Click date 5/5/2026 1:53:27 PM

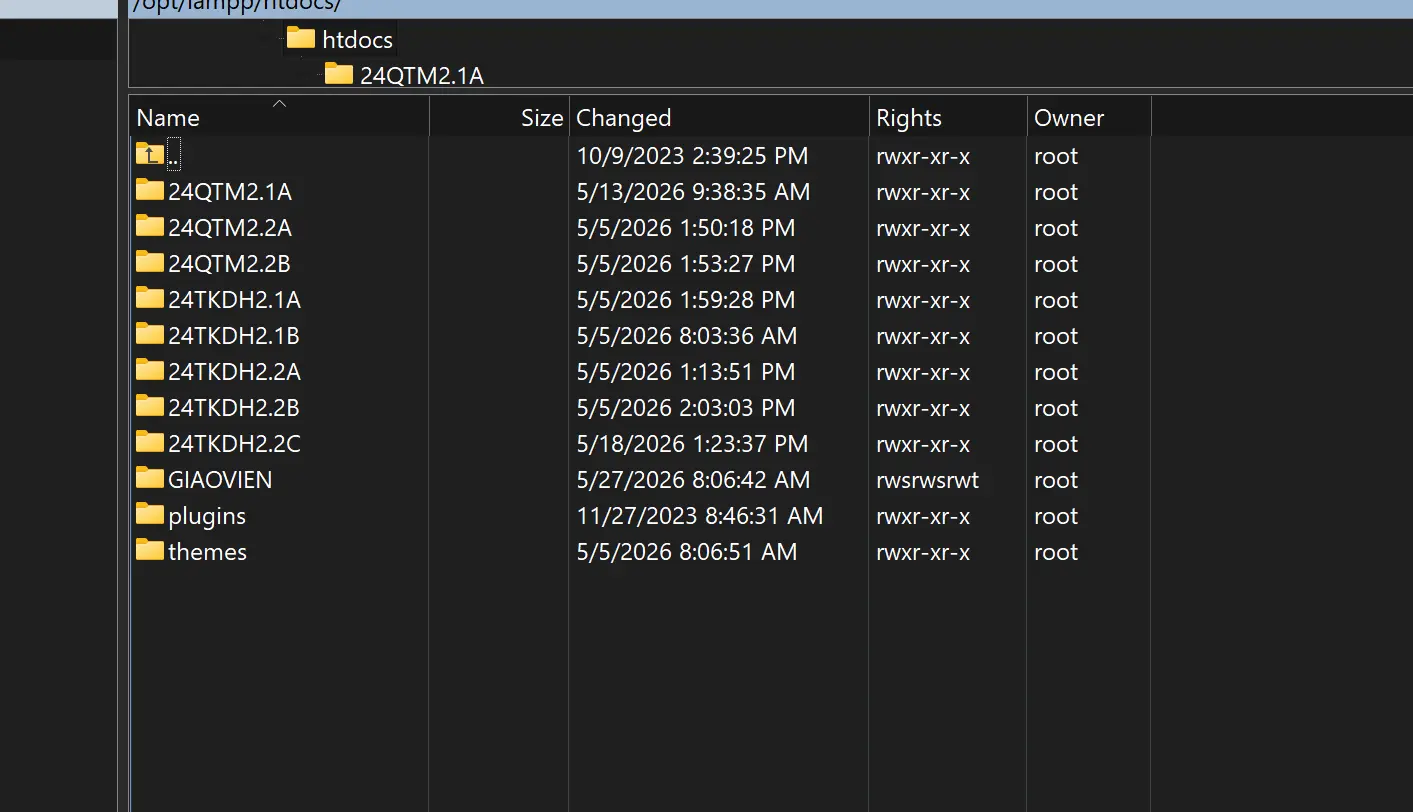[686, 264]
